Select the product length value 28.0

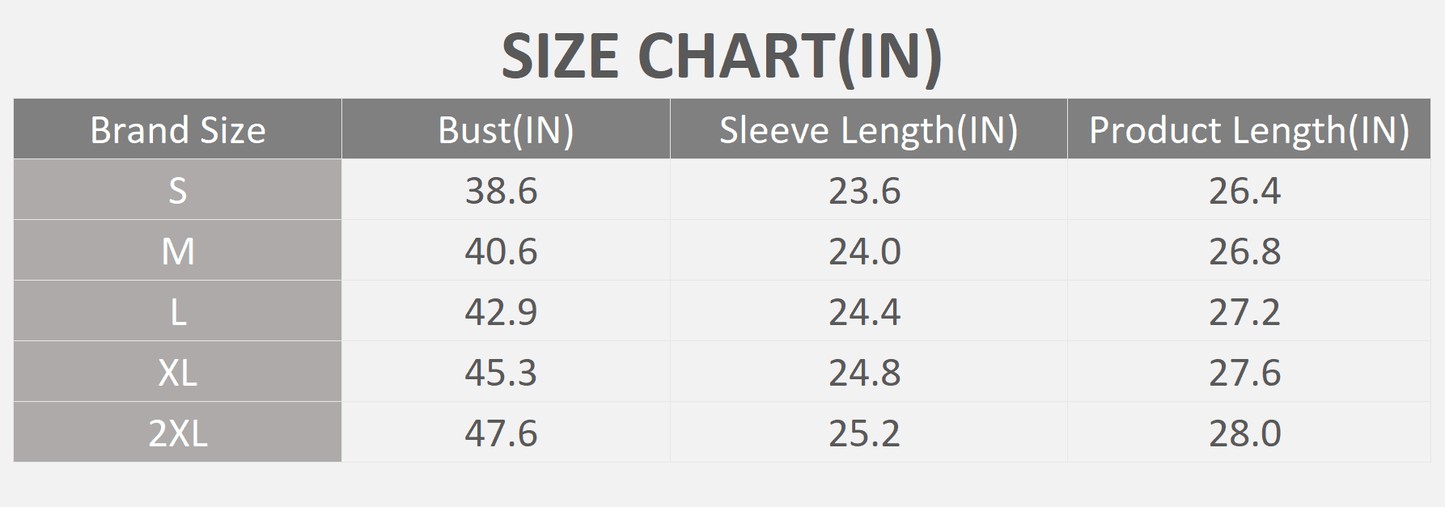pos(1245,433)
